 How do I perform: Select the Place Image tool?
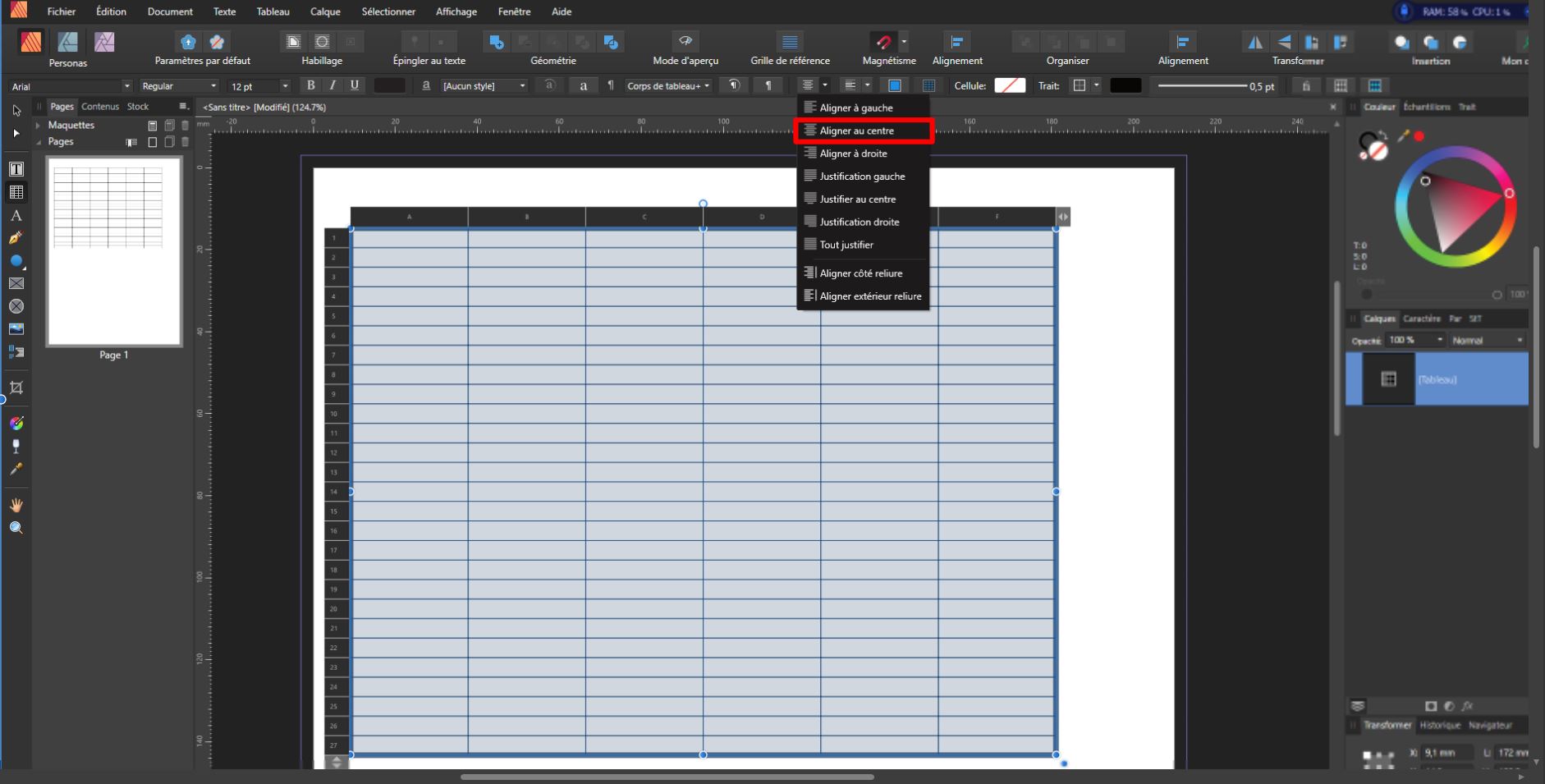[x=16, y=329]
